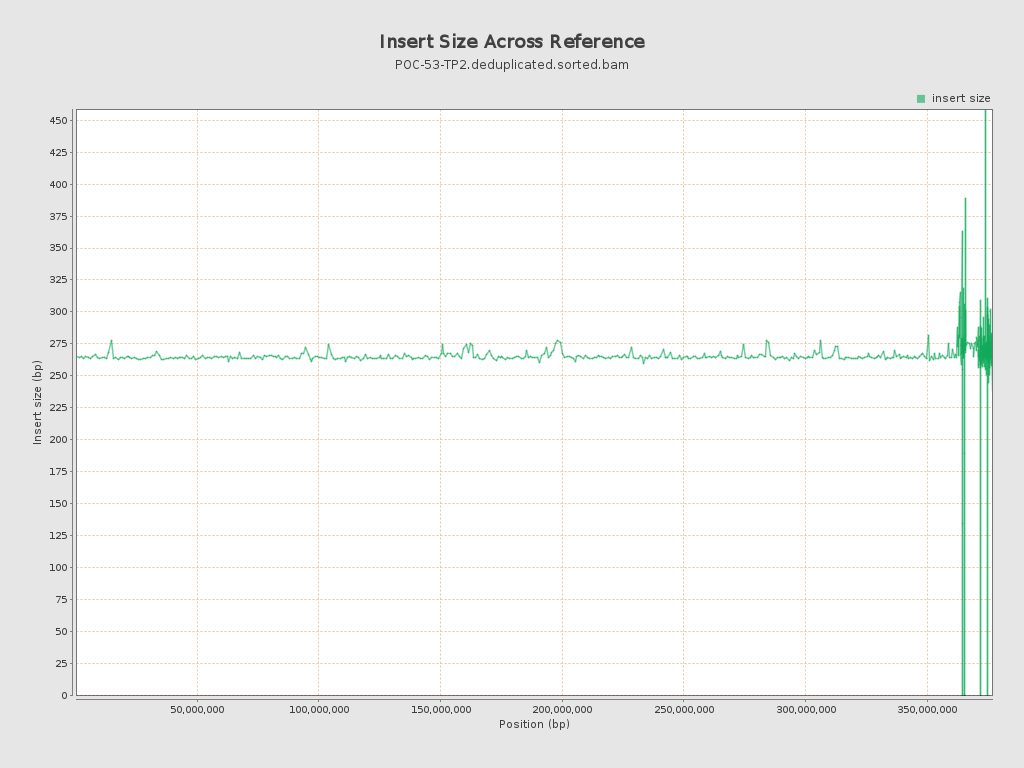Click the green insert size legend swatch
1024x768 pixels.
[x=921, y=99]
